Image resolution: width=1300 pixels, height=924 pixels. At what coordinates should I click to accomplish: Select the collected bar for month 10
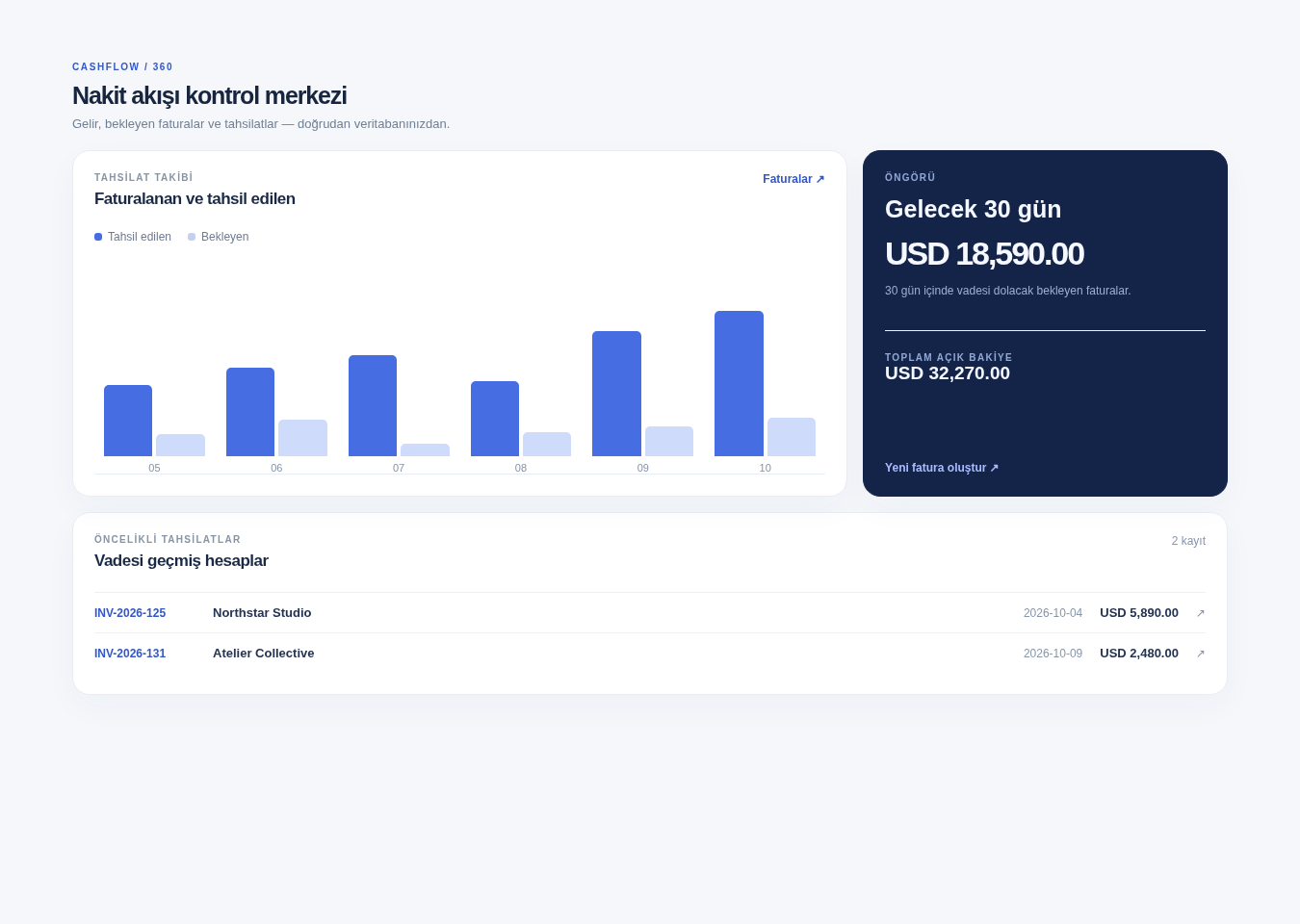pyautogui.click(x=739, y=383)
